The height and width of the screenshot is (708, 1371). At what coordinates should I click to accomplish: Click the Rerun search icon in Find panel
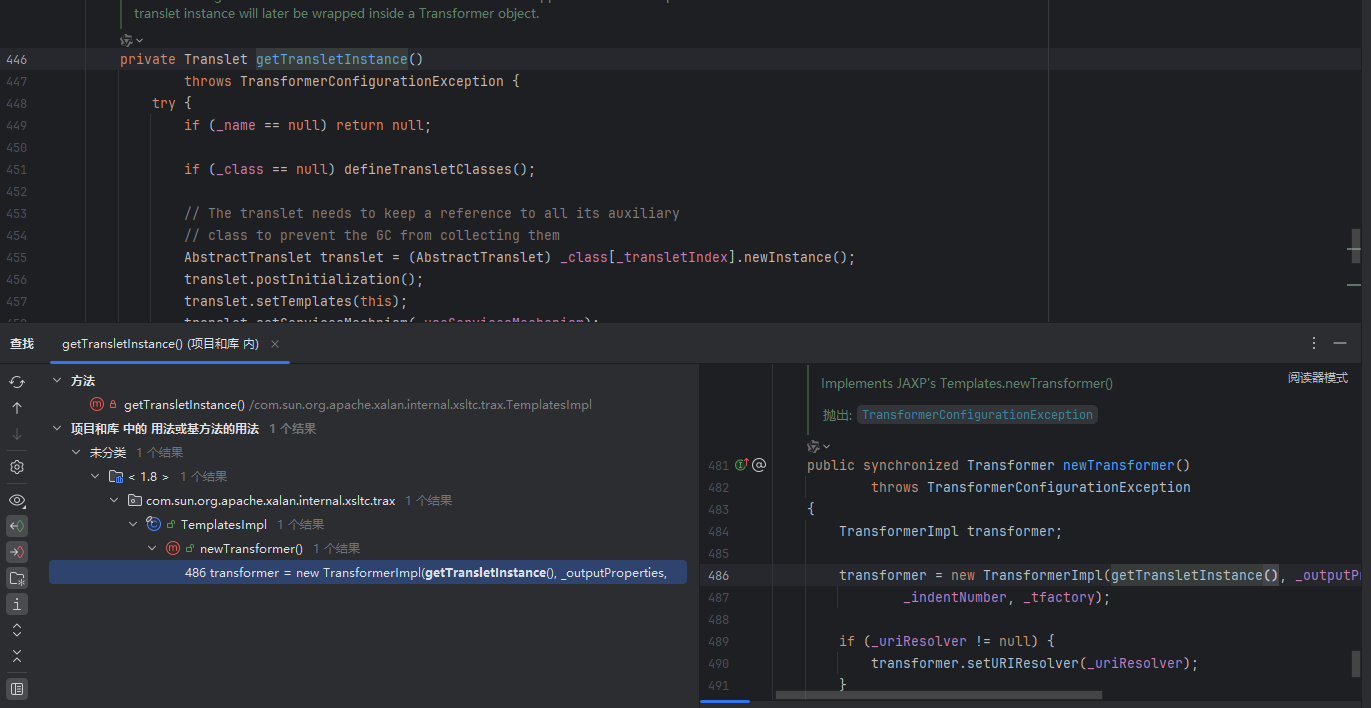pyautogui.click(x=17, y=382)
